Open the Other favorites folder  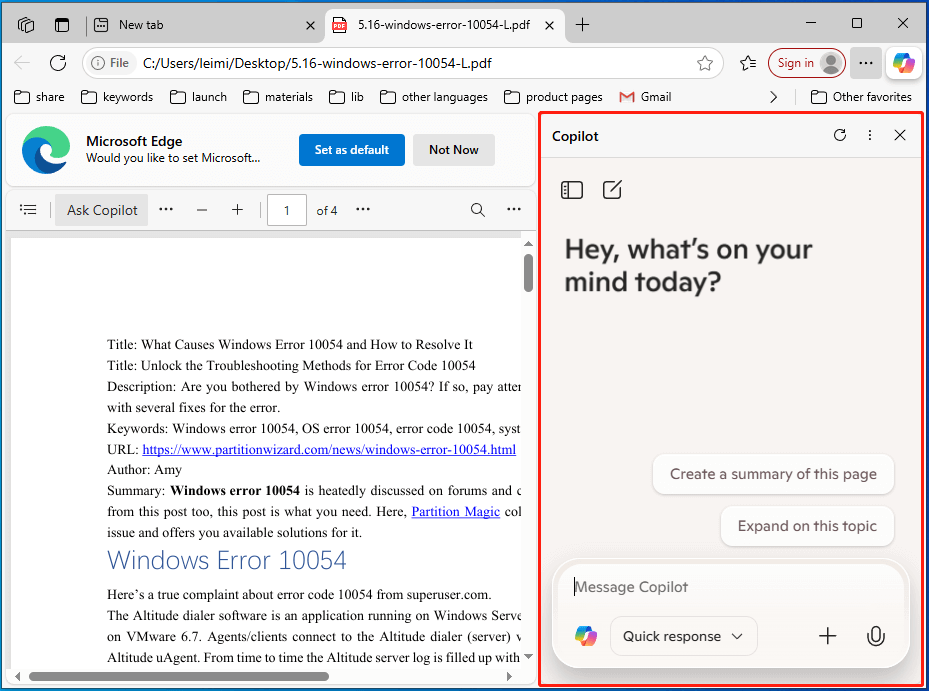[x=861, y=97]
